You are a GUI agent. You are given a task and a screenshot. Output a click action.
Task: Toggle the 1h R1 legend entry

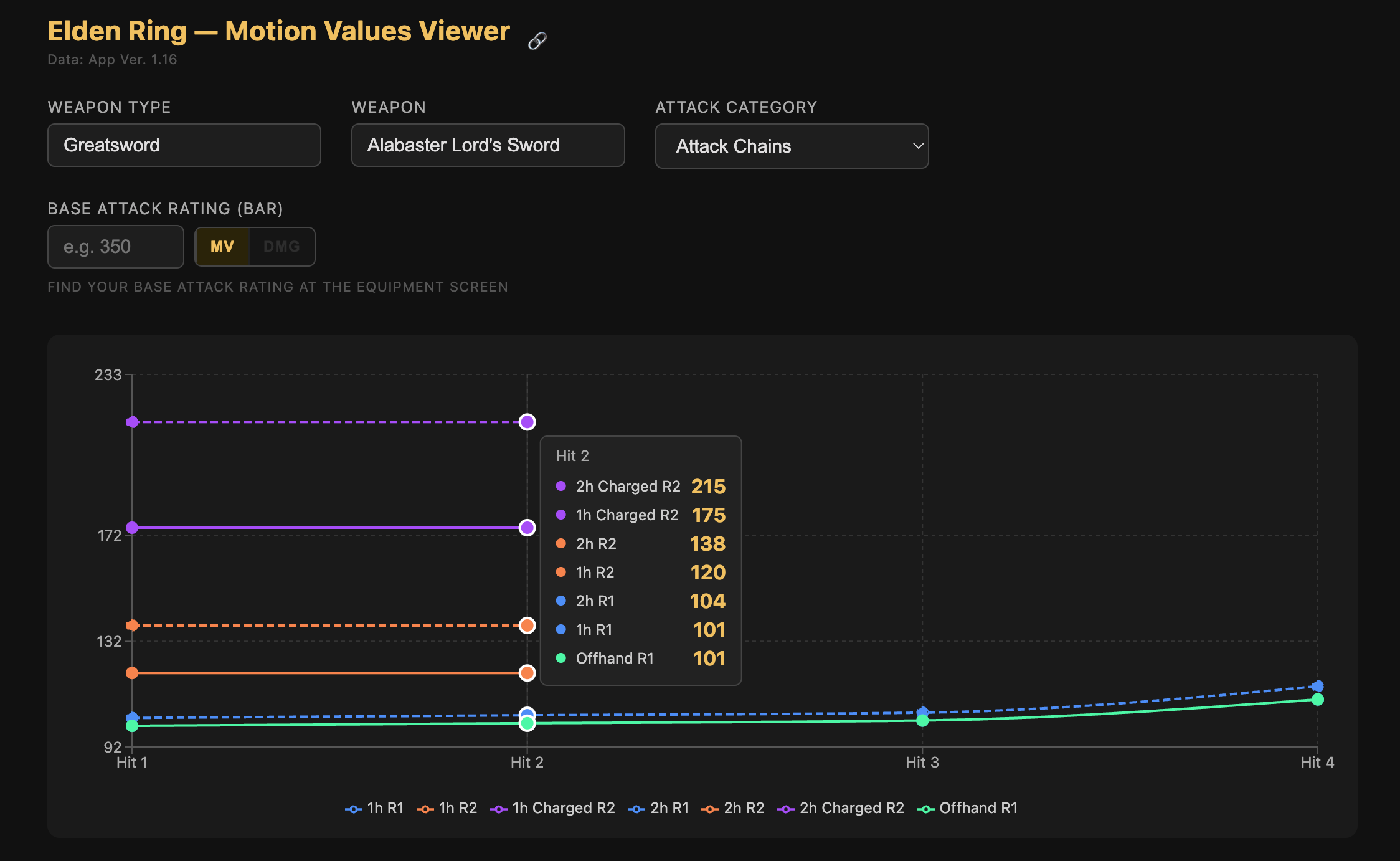374,808
